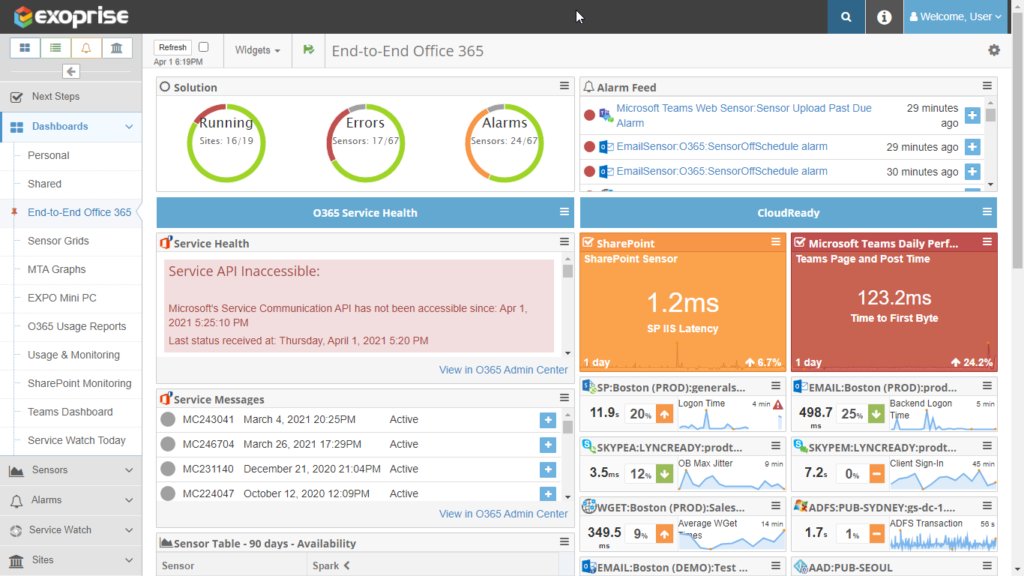The width and height of the screenshot is (1024, 576).
Task: Expand Teams Web Sensor alarm plus button
Action: pyautogui.click(x=972, y=115)
